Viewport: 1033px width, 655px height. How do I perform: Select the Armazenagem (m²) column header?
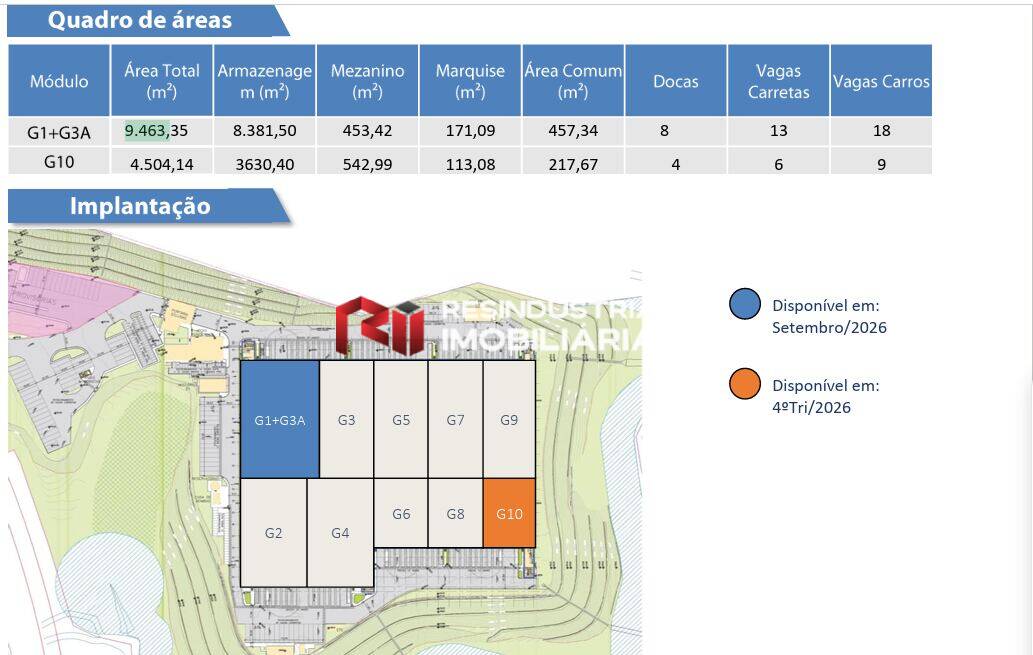click(x=264, y=80)
